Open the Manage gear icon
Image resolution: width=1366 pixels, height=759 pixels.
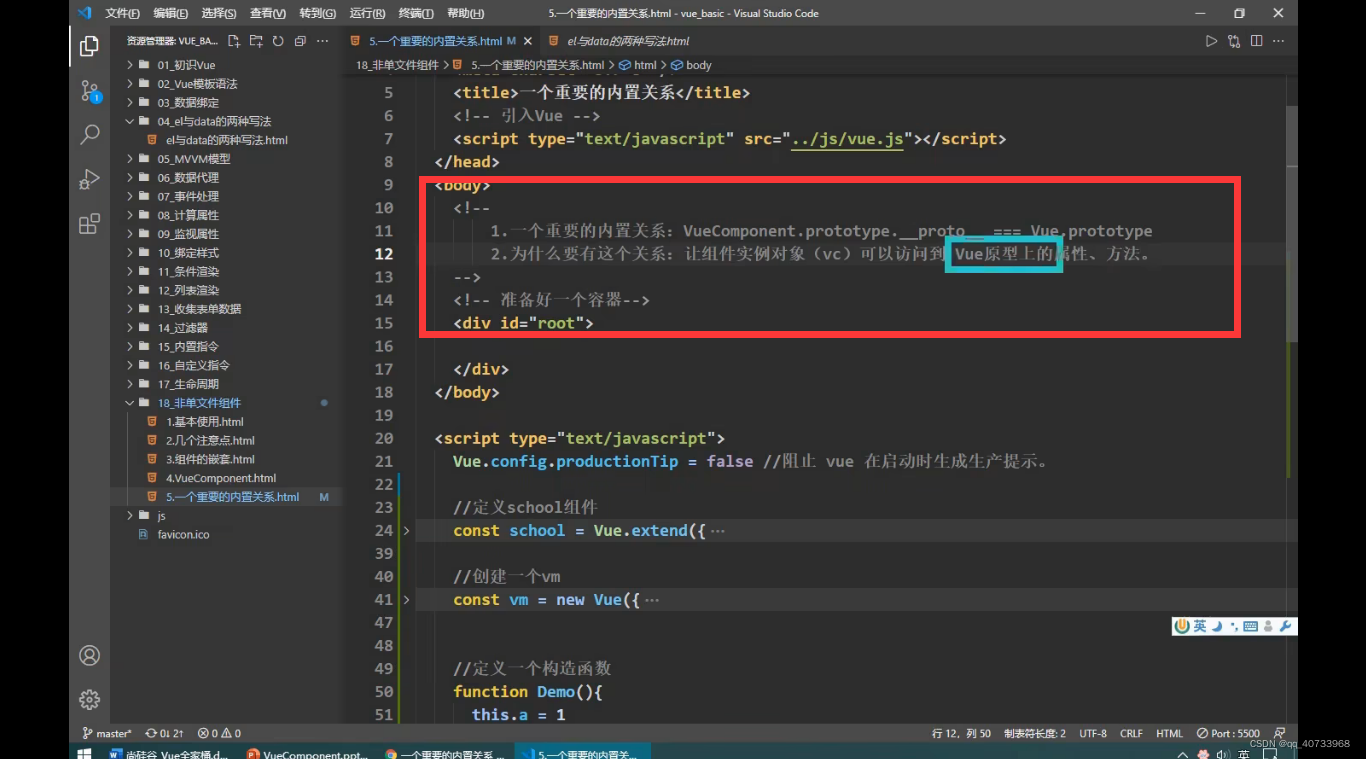coord(89,699)
